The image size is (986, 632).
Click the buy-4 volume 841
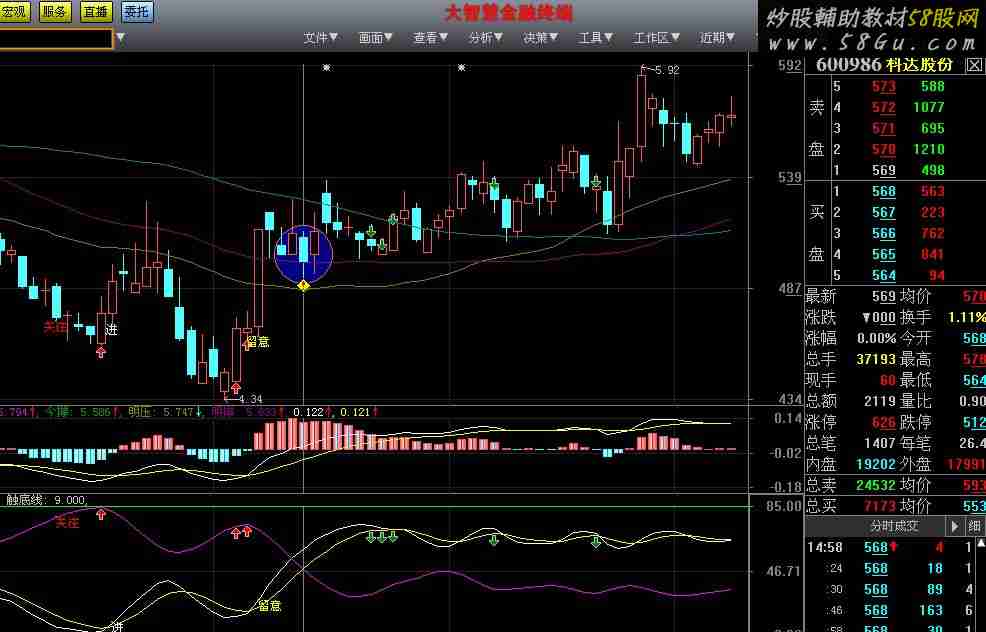pyautogui.click(x=933, y=255)
